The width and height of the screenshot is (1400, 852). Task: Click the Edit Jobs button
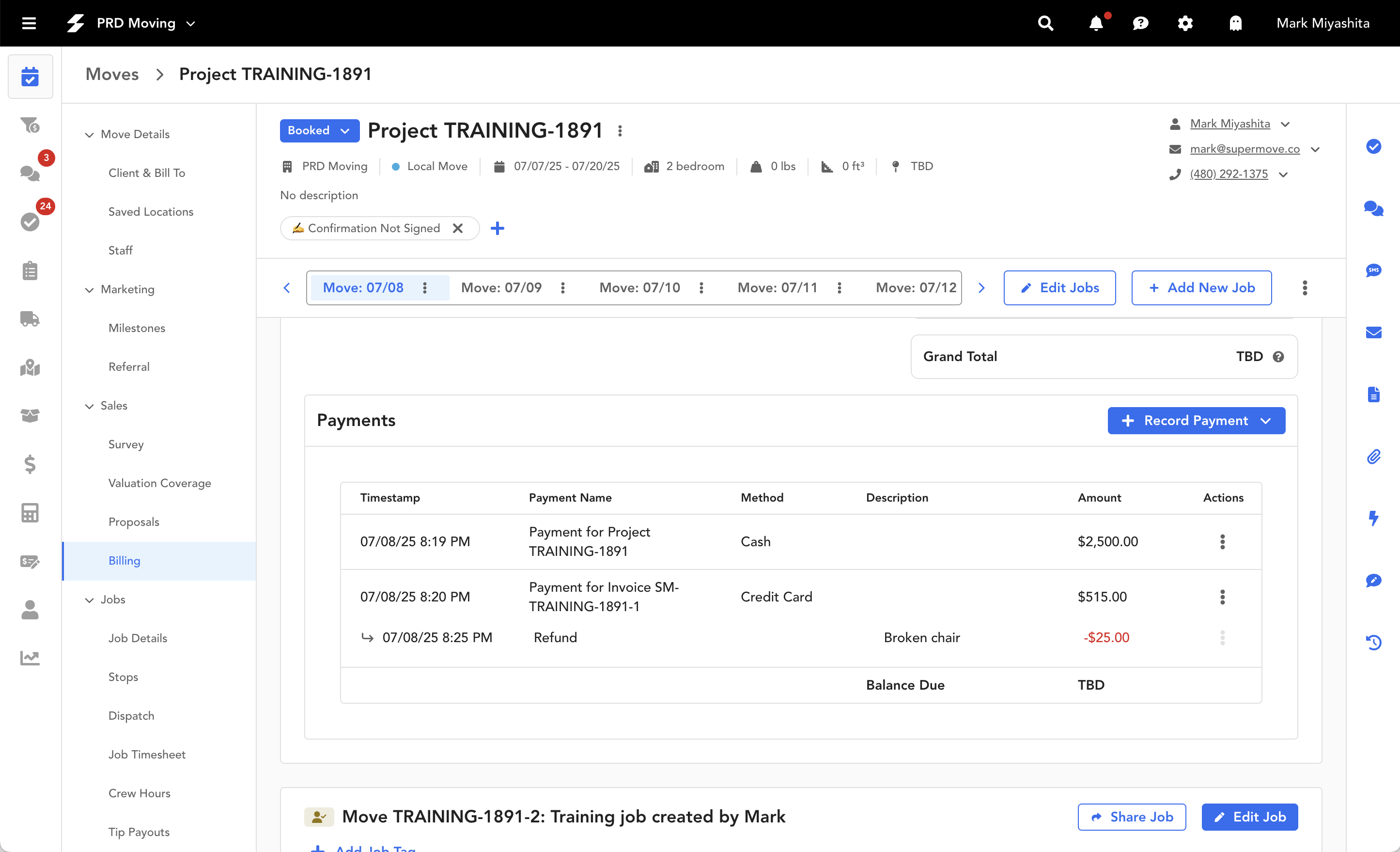point(1059,287)
